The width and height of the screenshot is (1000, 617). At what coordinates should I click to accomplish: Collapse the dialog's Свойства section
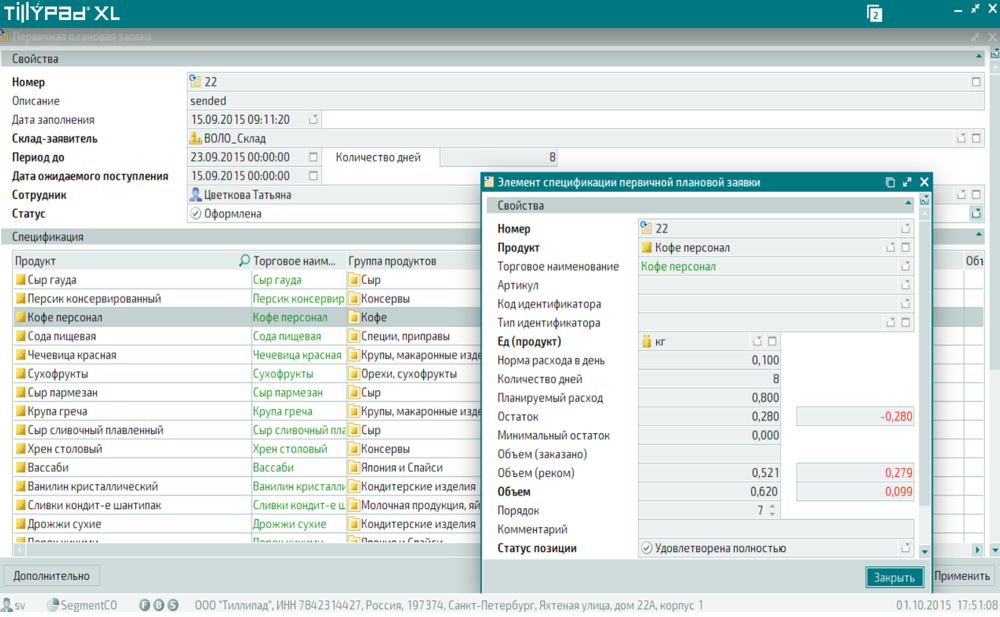[908, 205]
